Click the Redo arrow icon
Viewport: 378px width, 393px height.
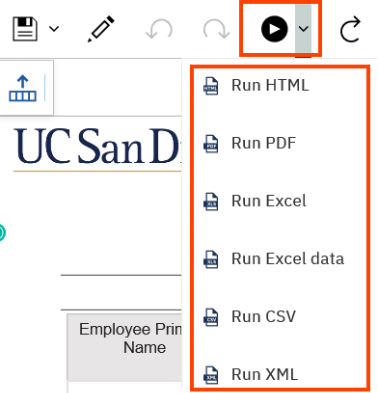coord(216,29)
